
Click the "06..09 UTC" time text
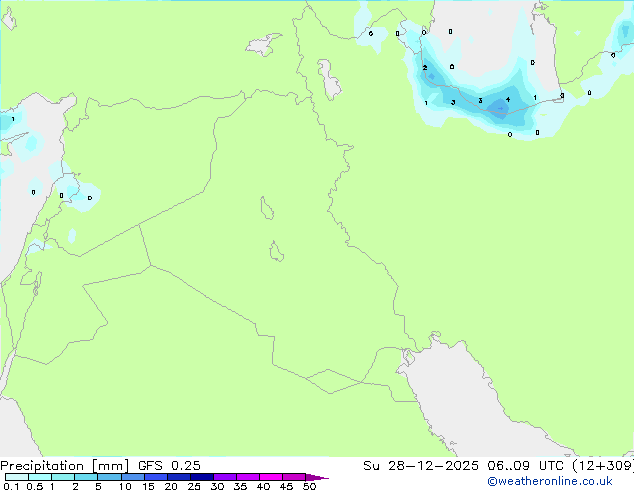click(526, 466)
